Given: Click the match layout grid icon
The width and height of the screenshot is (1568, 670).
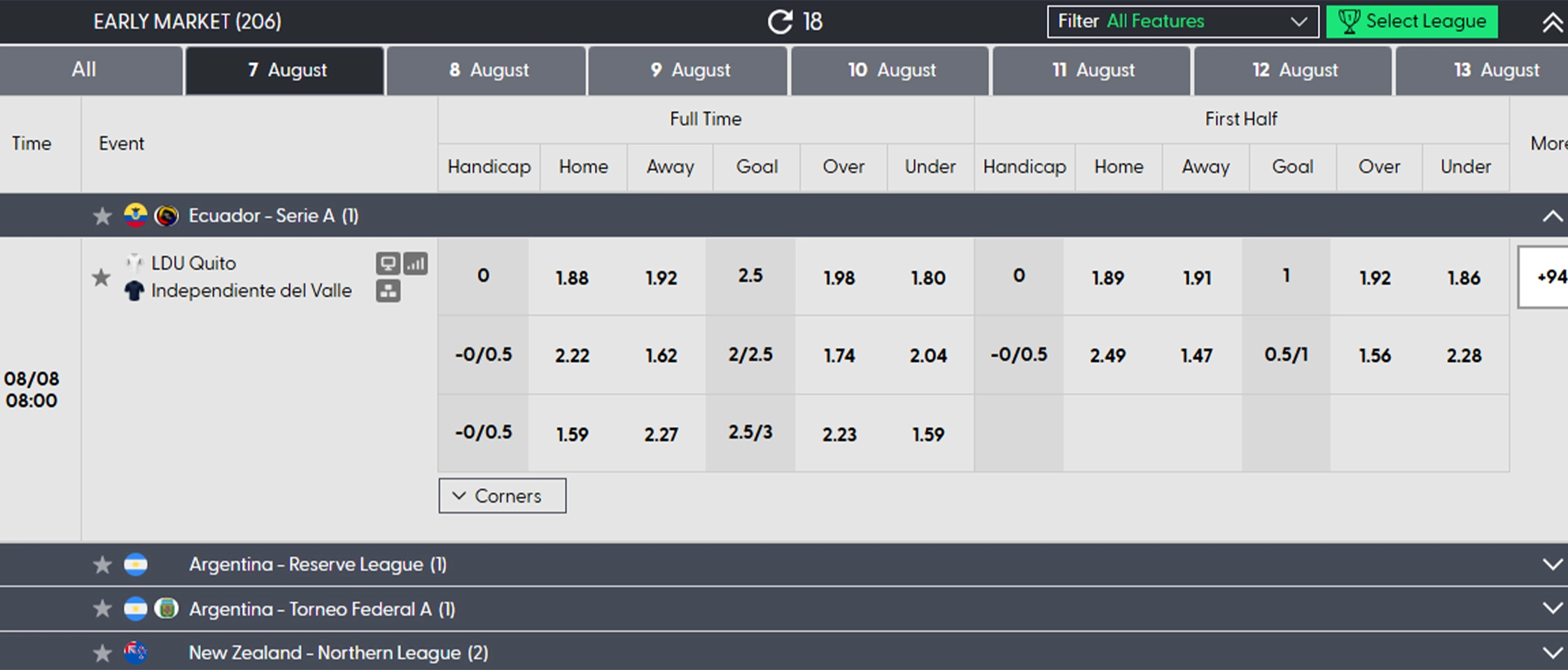Looking at the screenshot, I should (388, 291).
